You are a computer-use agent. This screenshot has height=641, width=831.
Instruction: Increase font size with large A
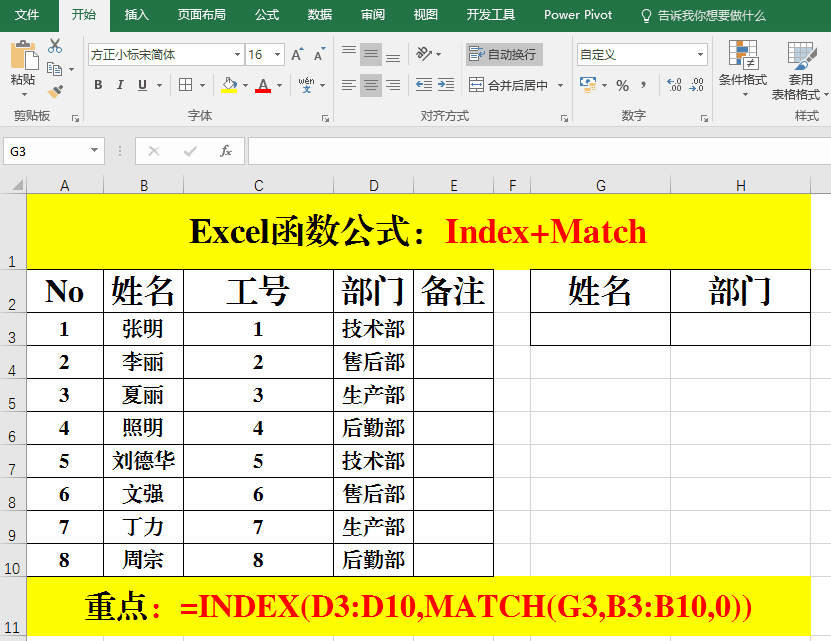pyautogui.click(x=297, y=55)
